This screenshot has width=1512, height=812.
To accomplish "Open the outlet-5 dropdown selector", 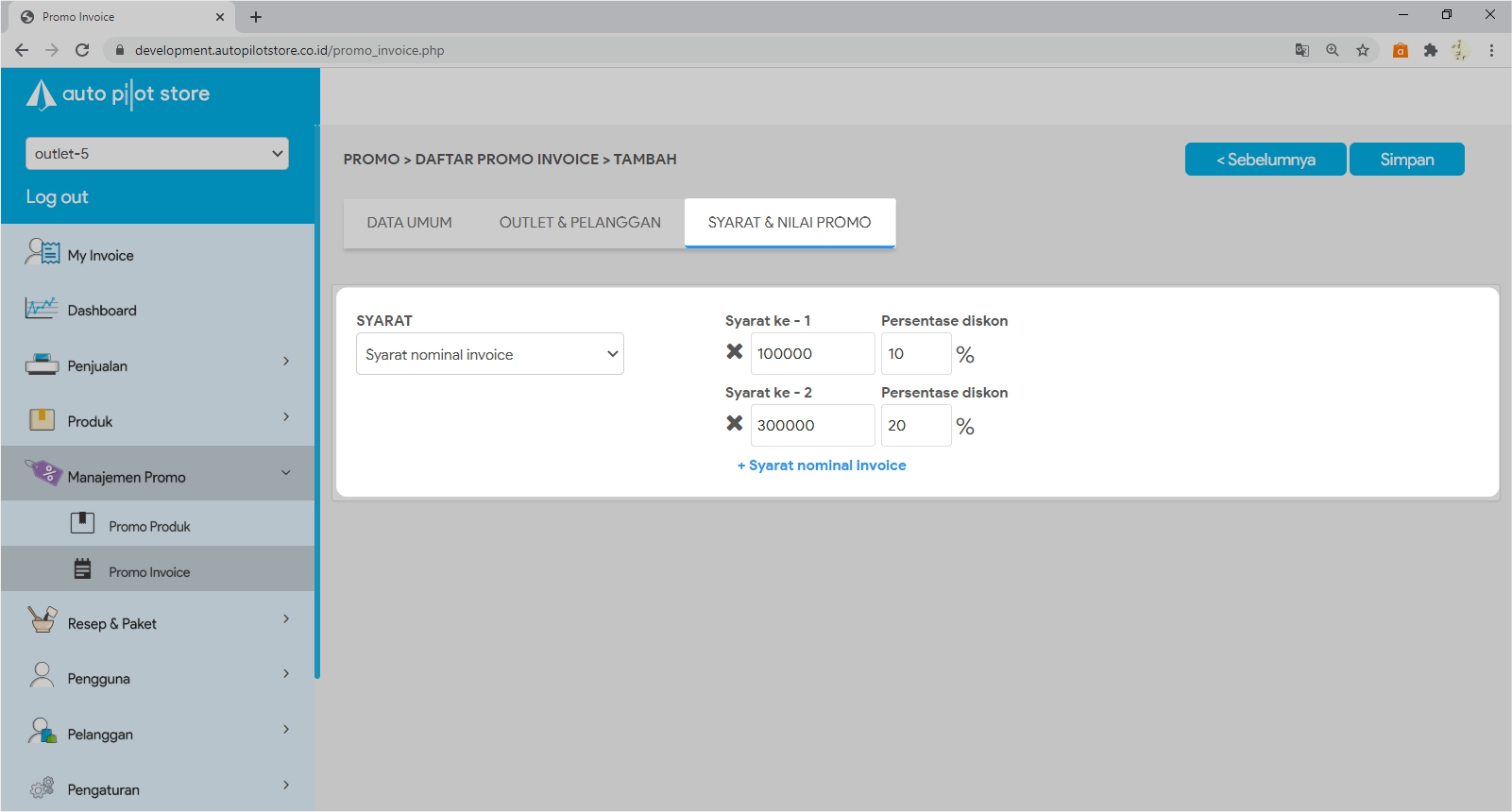I will coord(157,154).
